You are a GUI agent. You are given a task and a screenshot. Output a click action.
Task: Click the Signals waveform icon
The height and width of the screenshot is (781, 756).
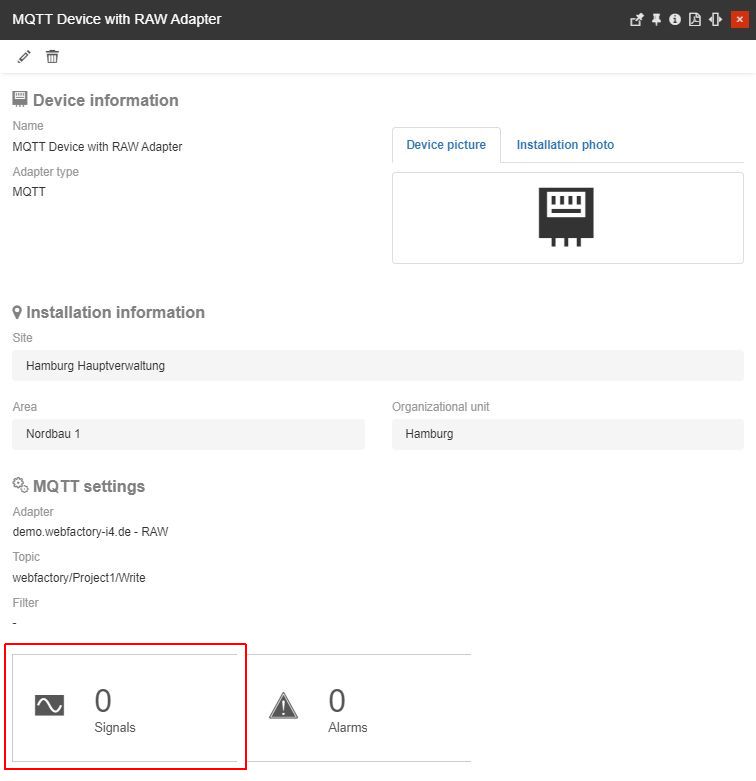click(49, 705)
